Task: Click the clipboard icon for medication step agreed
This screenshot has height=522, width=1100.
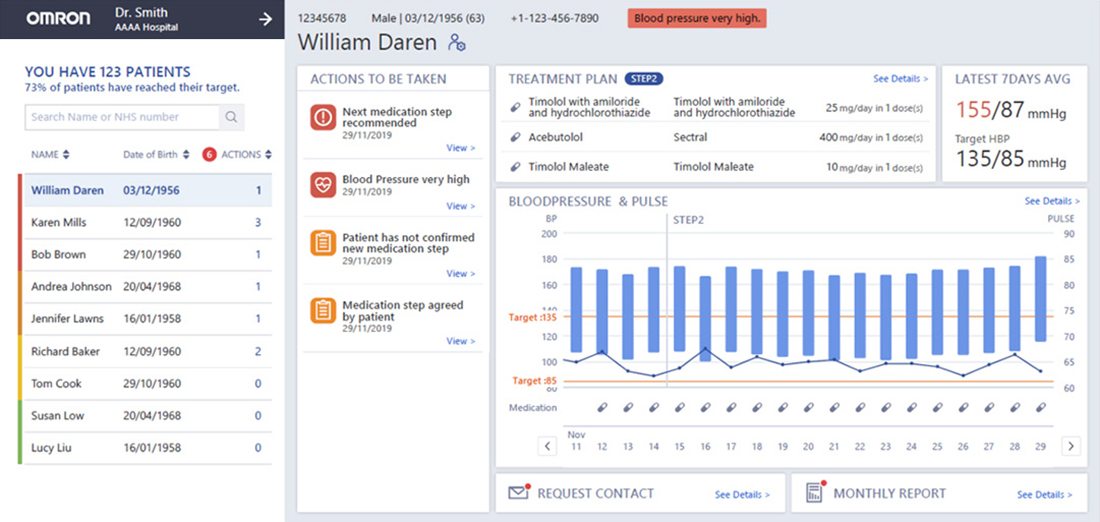Action: [323, 310]
